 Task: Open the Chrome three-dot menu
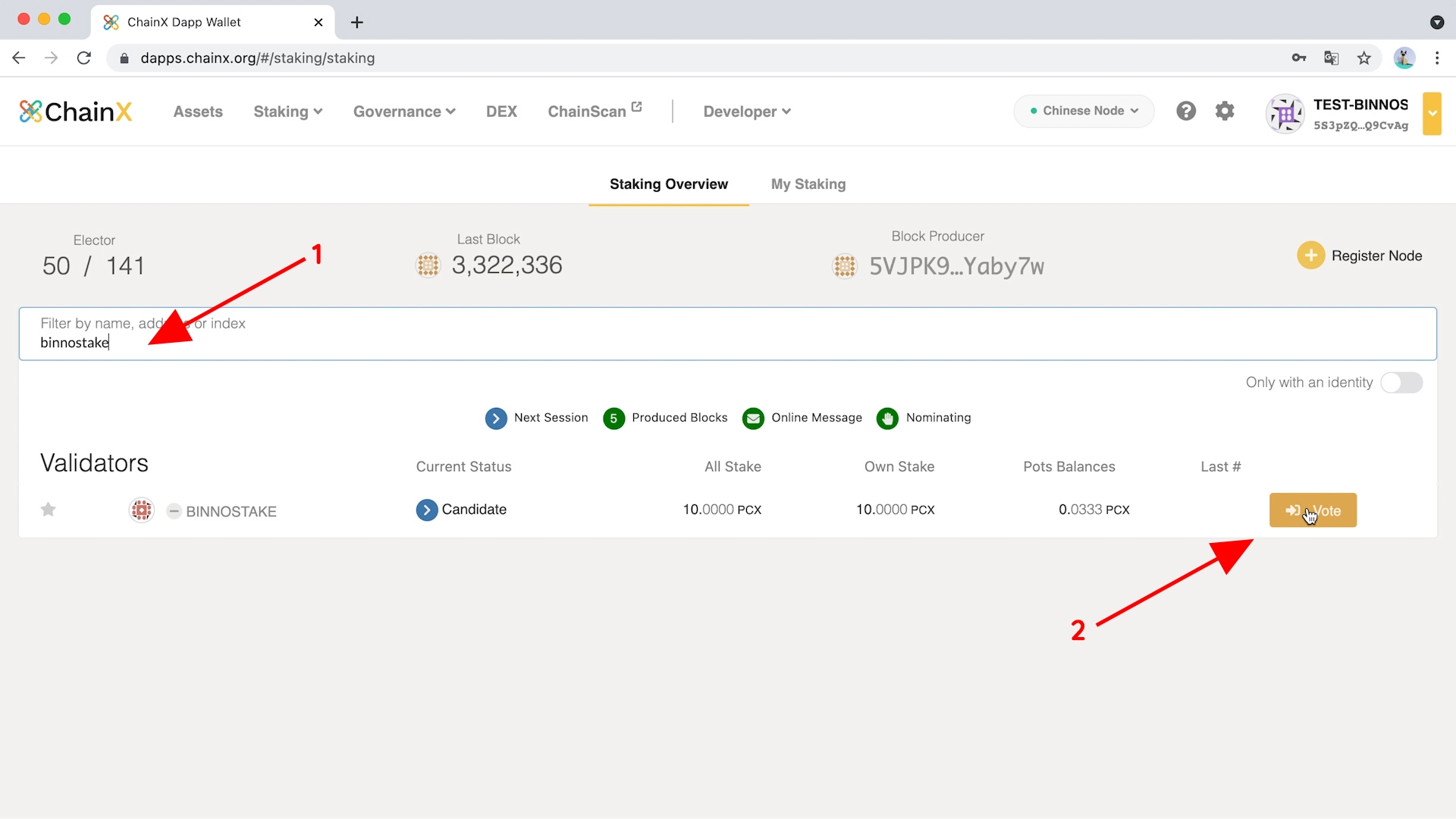tap(1437, 58)
